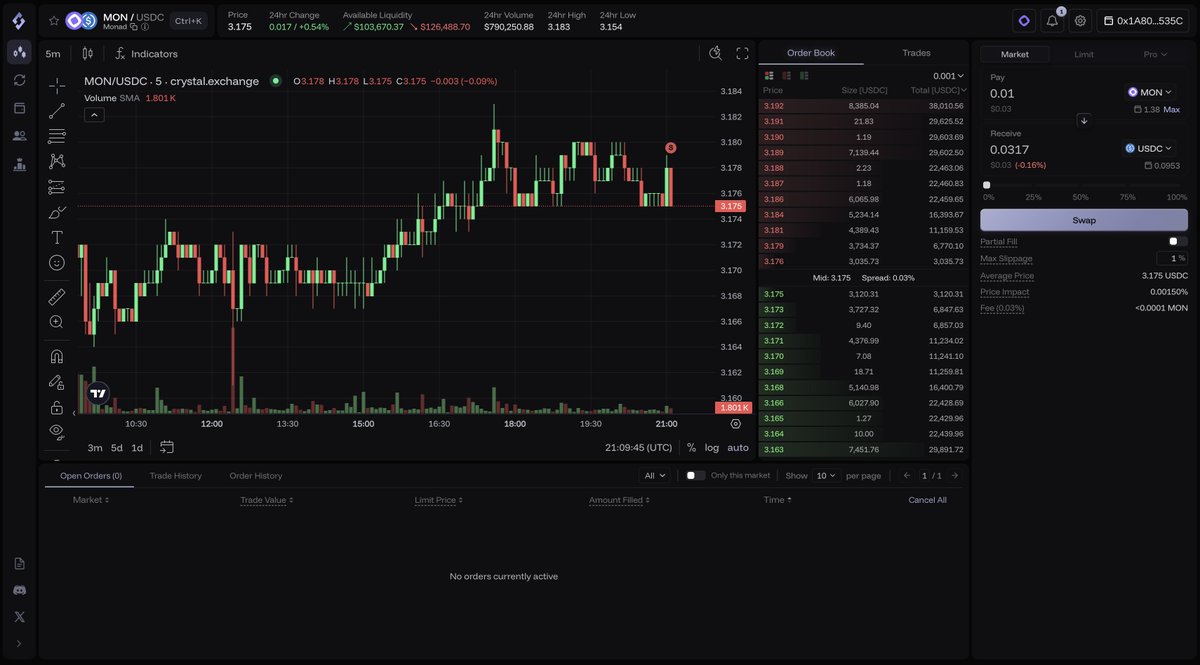This screenshot has height=665, width=1200.
Task: Toggle percent scale on chart
Action: tap(691, 448)
